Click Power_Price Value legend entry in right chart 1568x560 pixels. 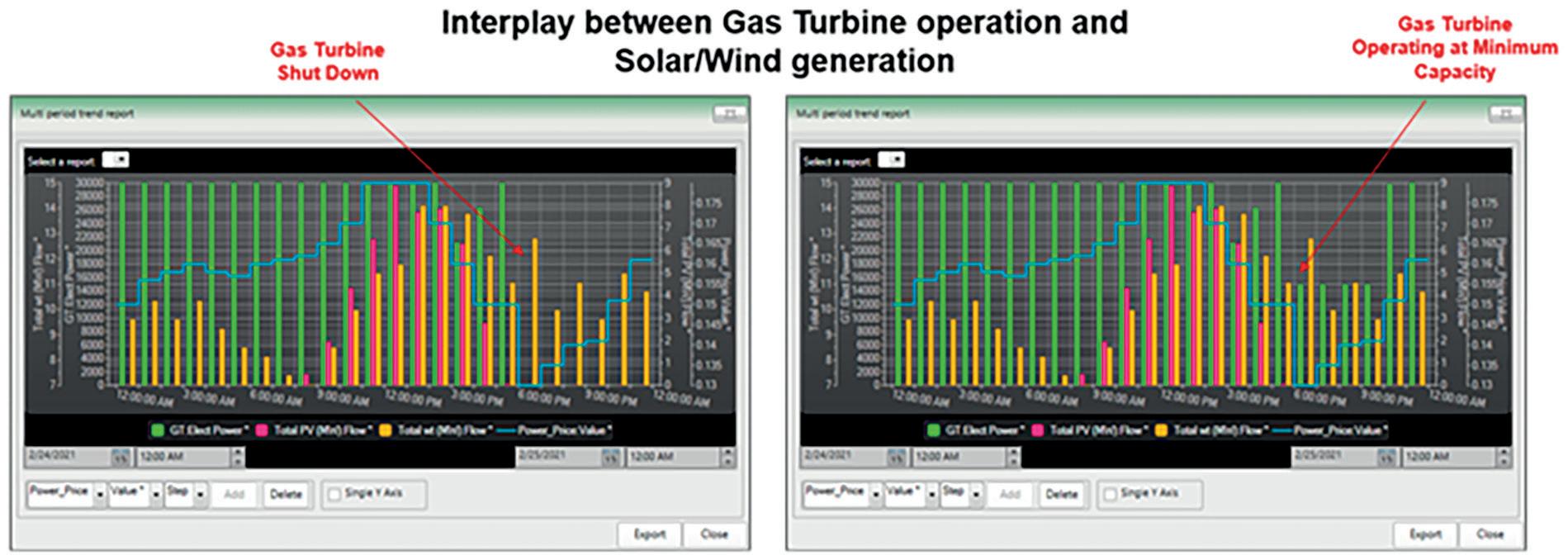(1331, 429)
